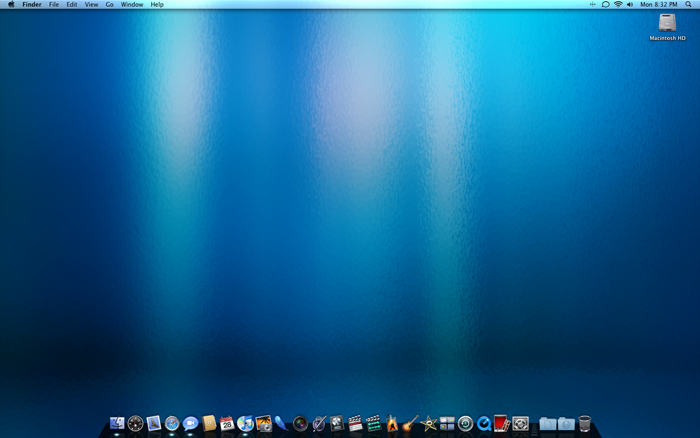This screenshot has height=438, width=700.
Task: Open the pen-and-globe app in Dock
Action: pos(319,423)
